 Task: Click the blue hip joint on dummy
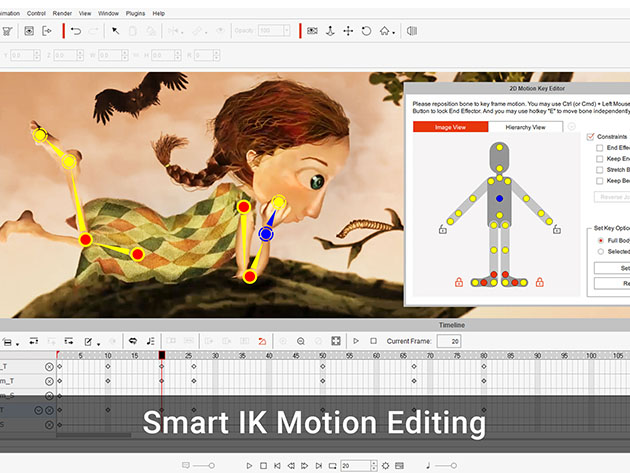(x=499, y=198)
